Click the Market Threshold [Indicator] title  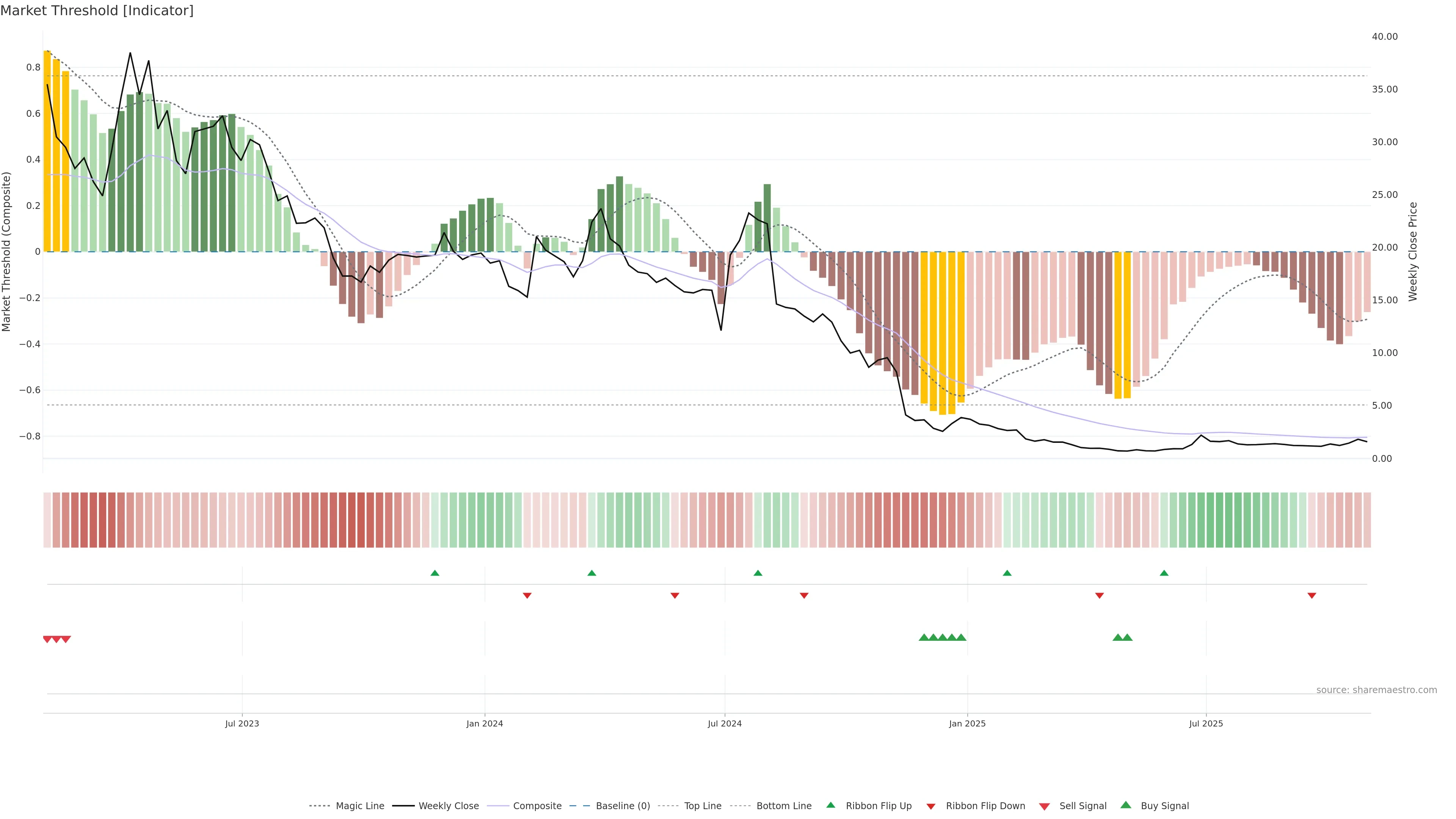point(97,10)
